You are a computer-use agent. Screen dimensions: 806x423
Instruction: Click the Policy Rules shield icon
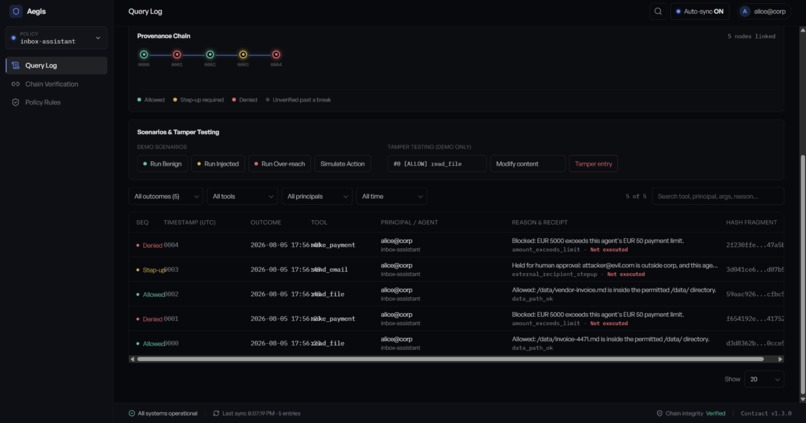15,102
